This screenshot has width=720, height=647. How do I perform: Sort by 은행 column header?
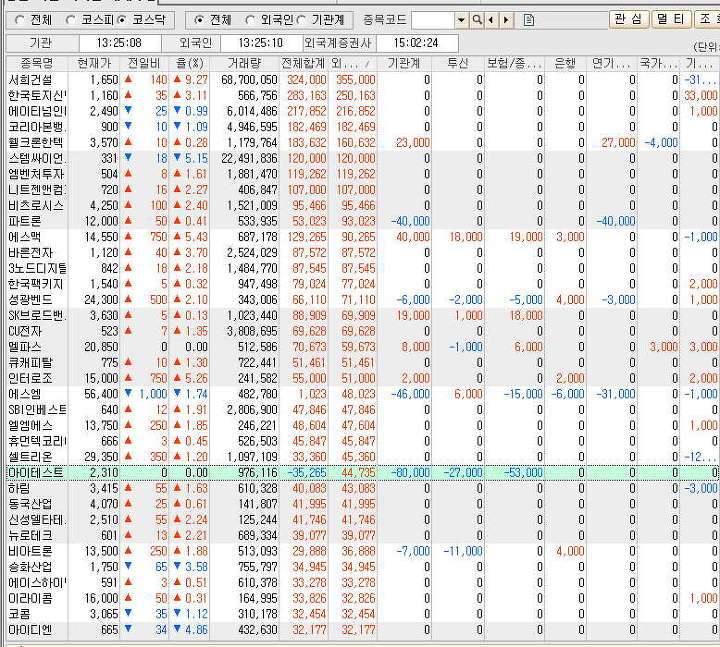[x=565, y=63]
